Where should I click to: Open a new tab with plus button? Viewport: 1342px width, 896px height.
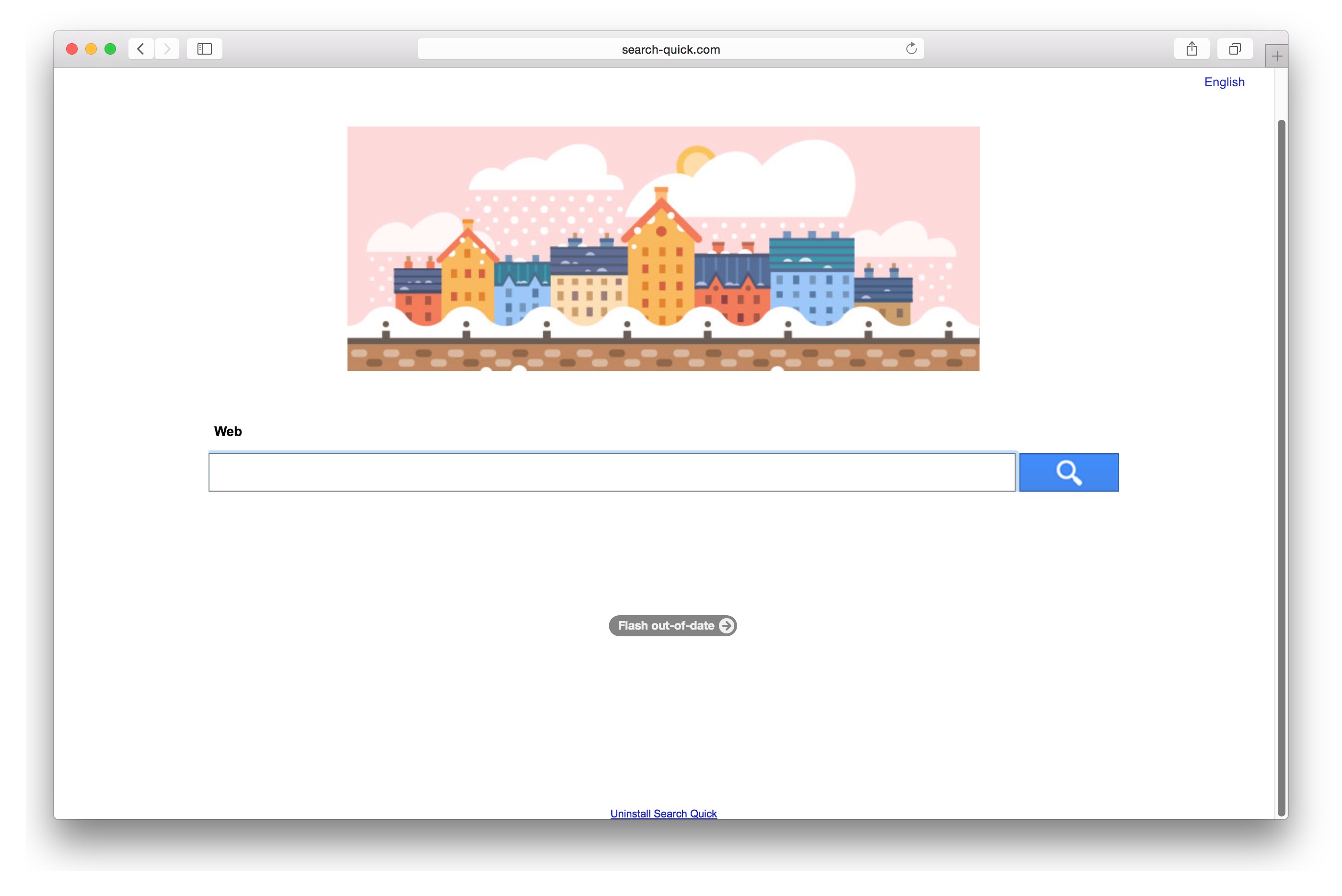pos(1277,56)
